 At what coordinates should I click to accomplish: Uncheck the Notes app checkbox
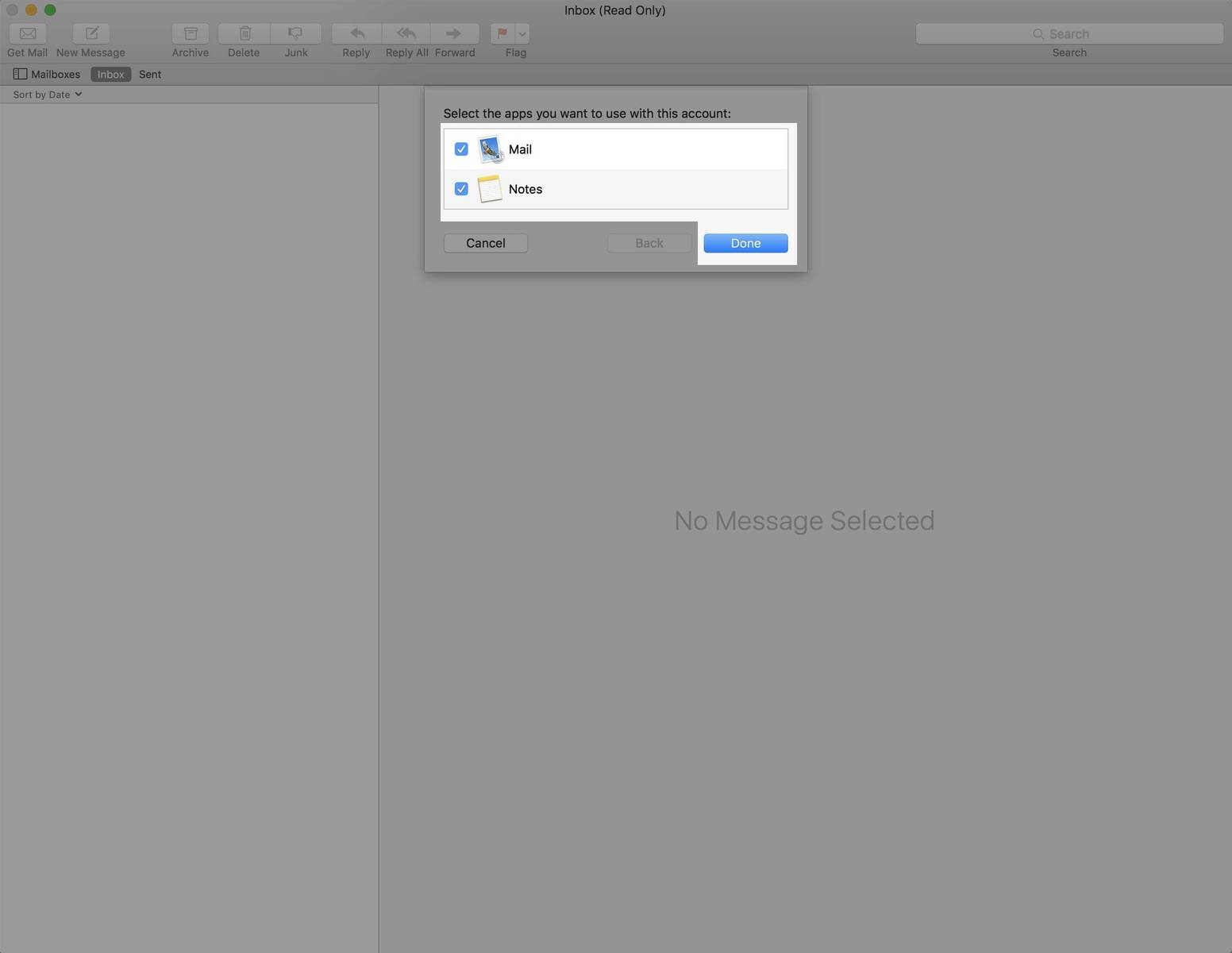pyautogui.click(x=461, y=189)
